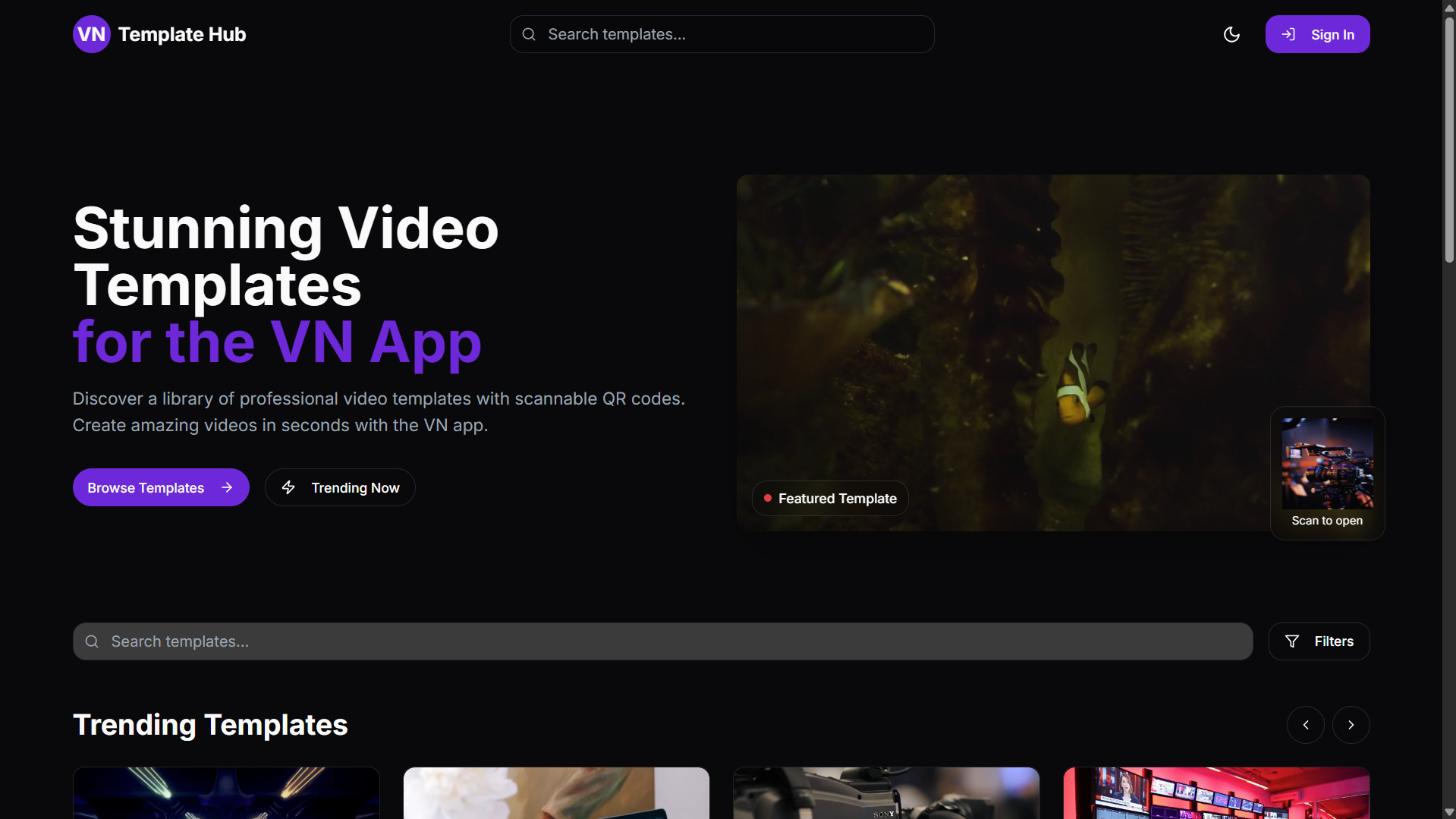Open the neon lights template card
Viewport: 1456px width, 819px height.
click(226, 793)
